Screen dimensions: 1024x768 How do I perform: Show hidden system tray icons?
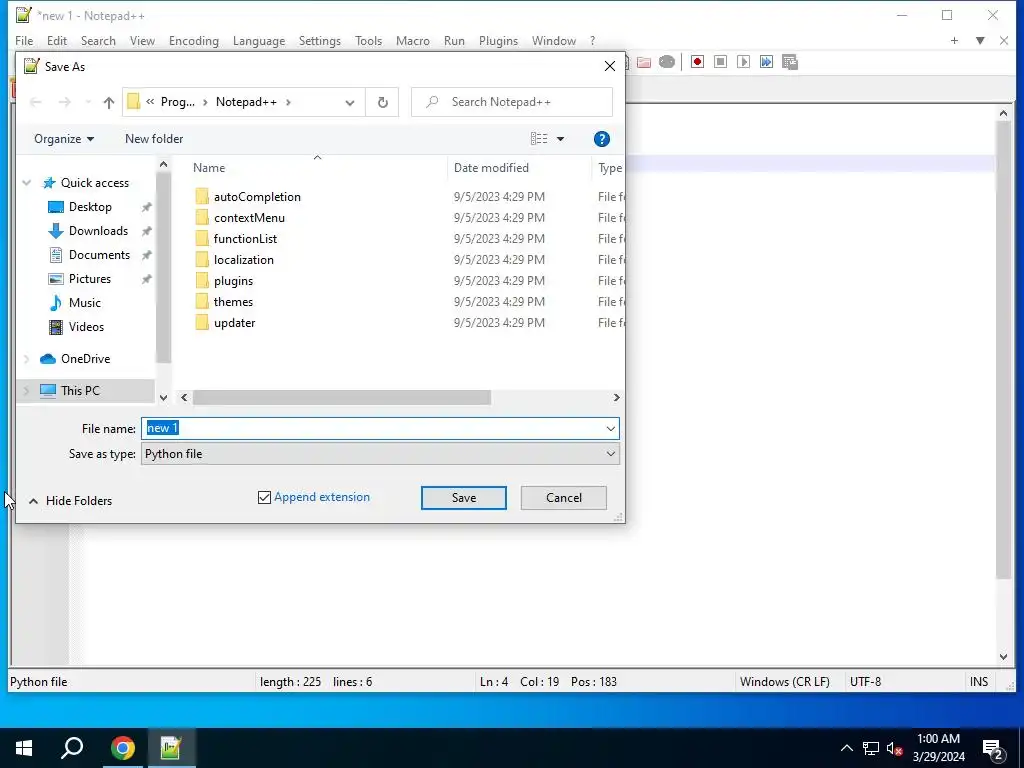point(846,748)
